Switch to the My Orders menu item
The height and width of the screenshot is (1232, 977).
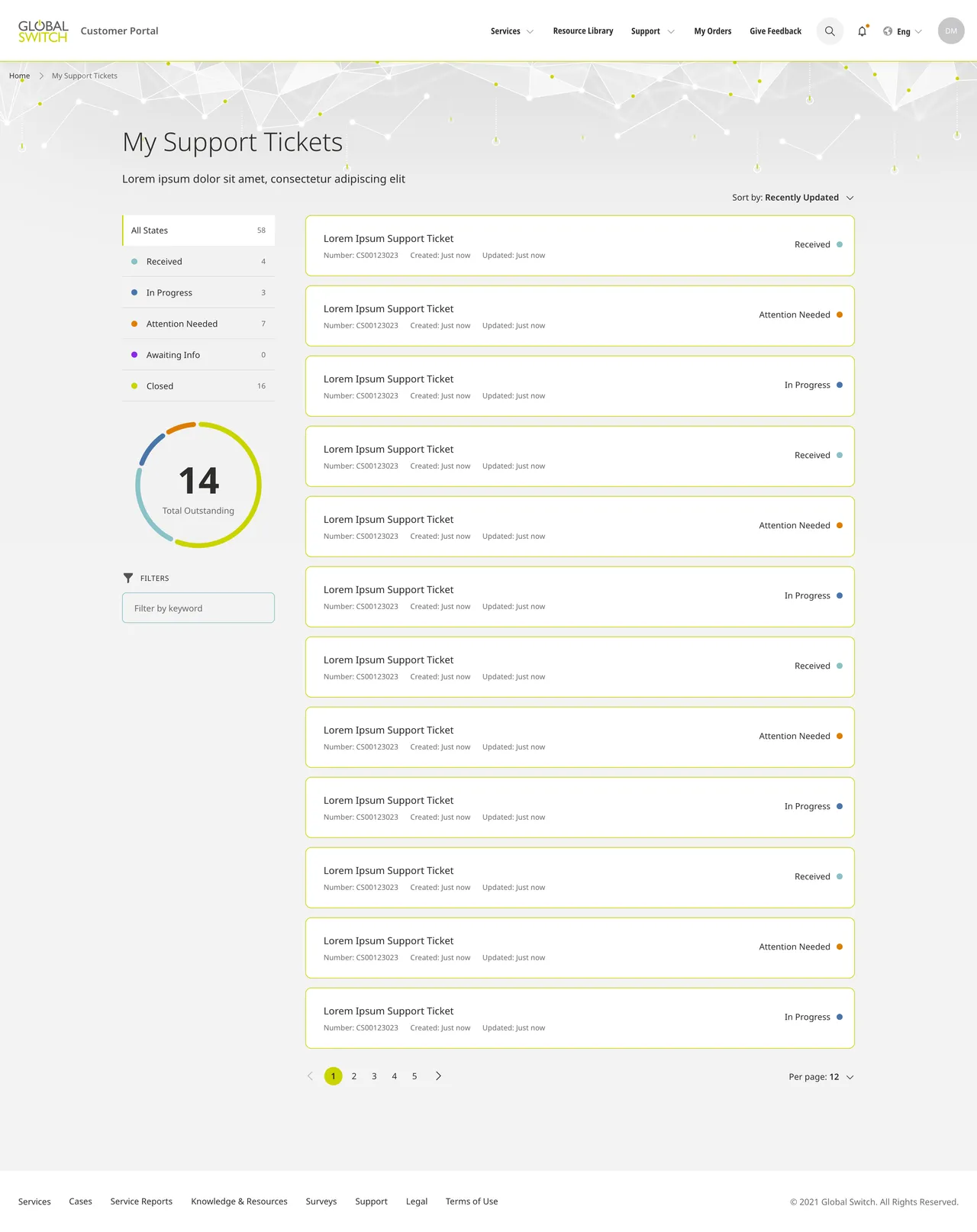(712, 31)
